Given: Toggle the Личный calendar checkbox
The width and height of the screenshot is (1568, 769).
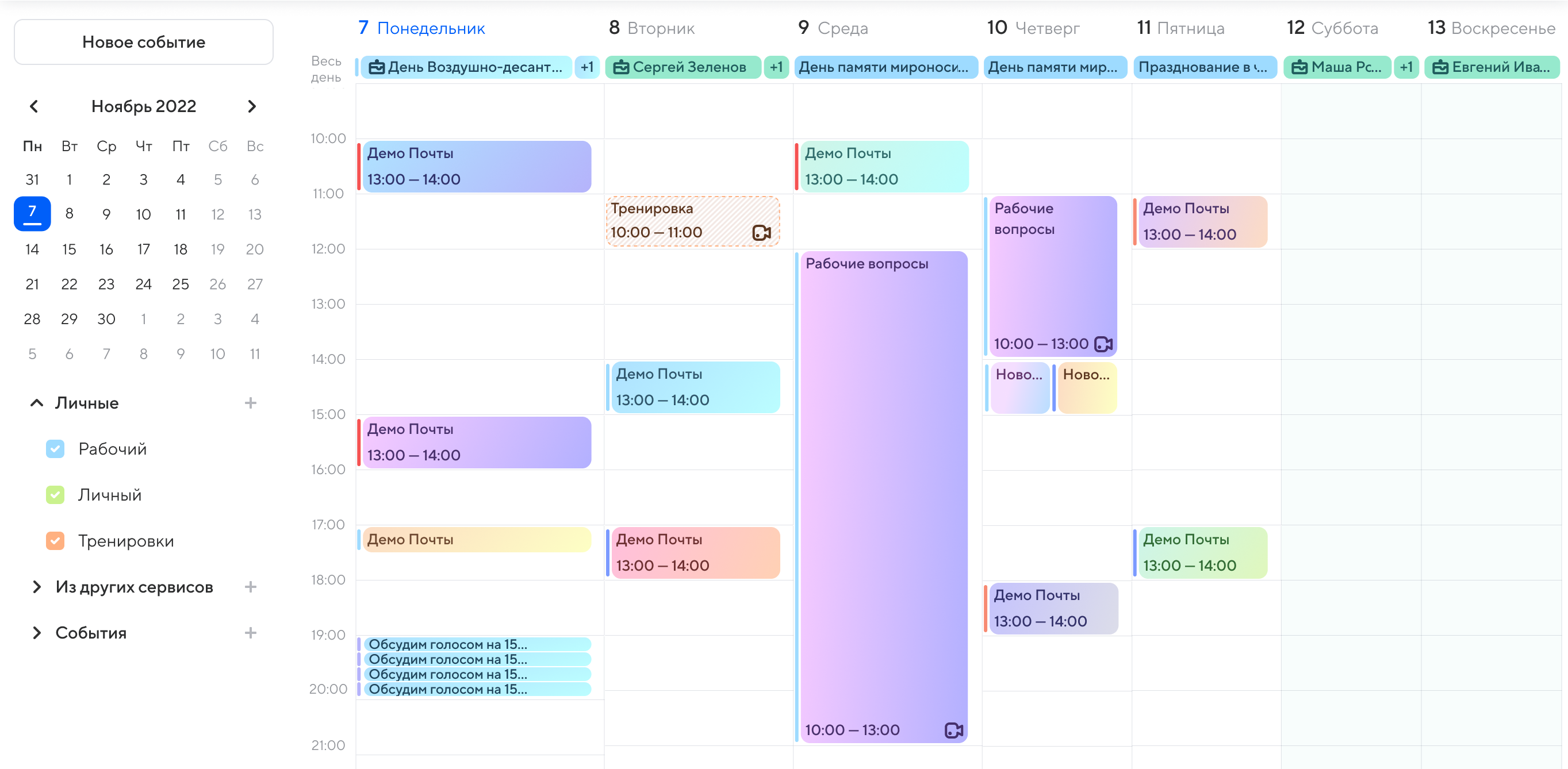Looking at the screenshot, I should tap(55, 495).
